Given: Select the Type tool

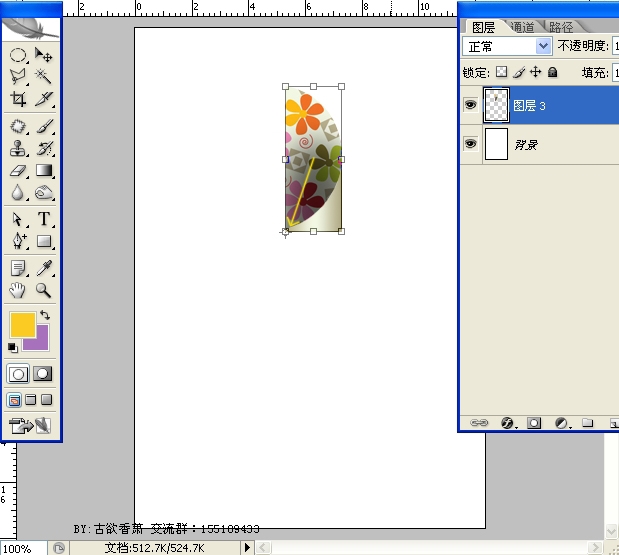Looking at the screenshot, I should pos(43,219).
